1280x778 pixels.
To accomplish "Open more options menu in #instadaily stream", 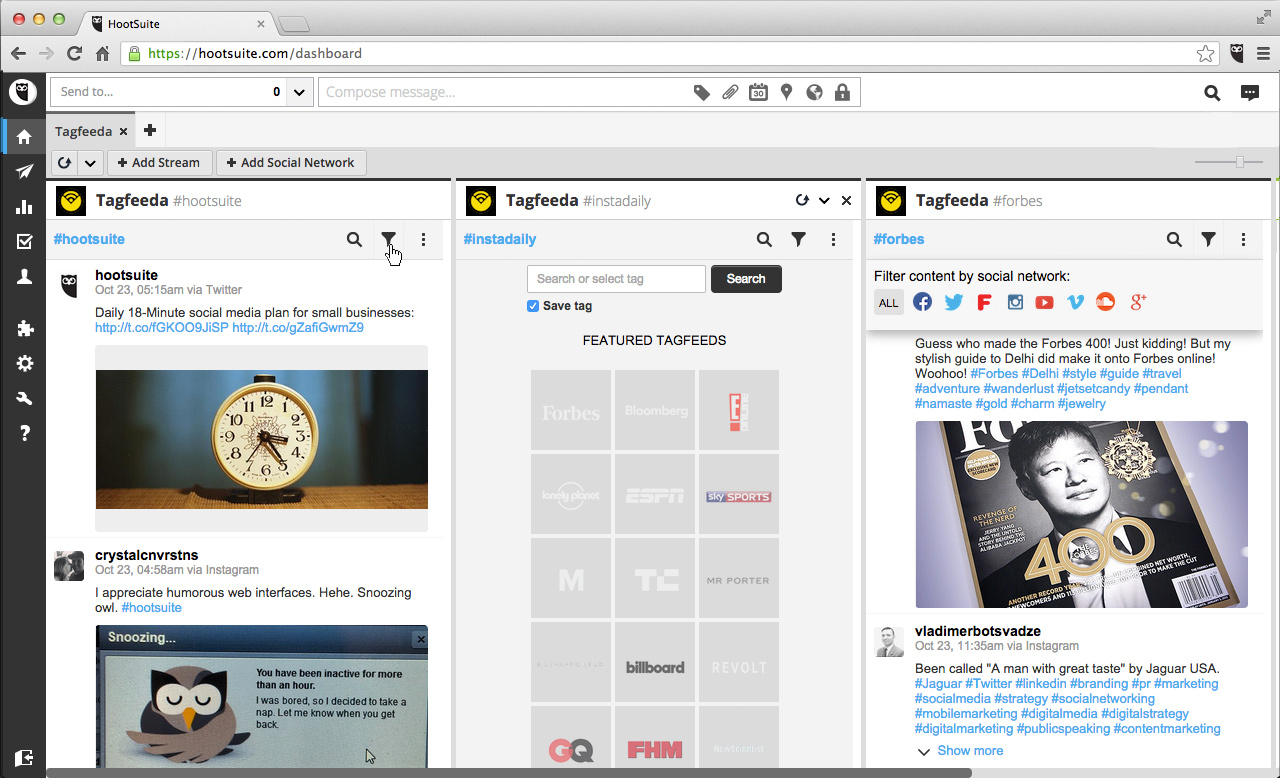I will pyautogui.click(x=834, y=239).
